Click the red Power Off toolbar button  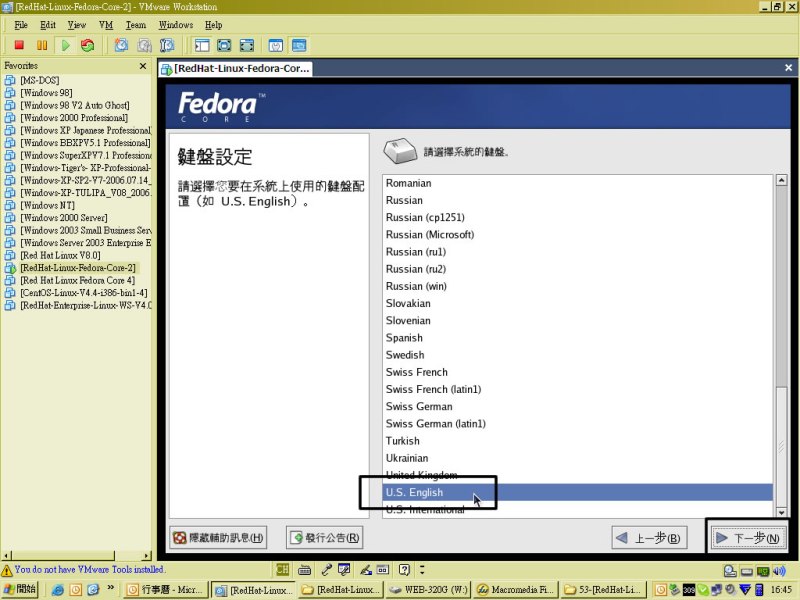coord(19,45)
